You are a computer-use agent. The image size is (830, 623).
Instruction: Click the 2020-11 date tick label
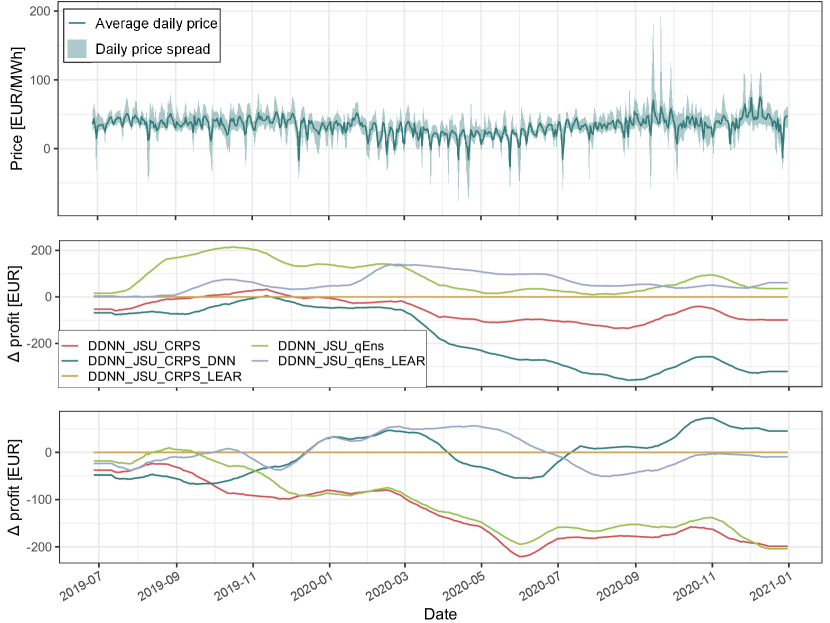696,586
